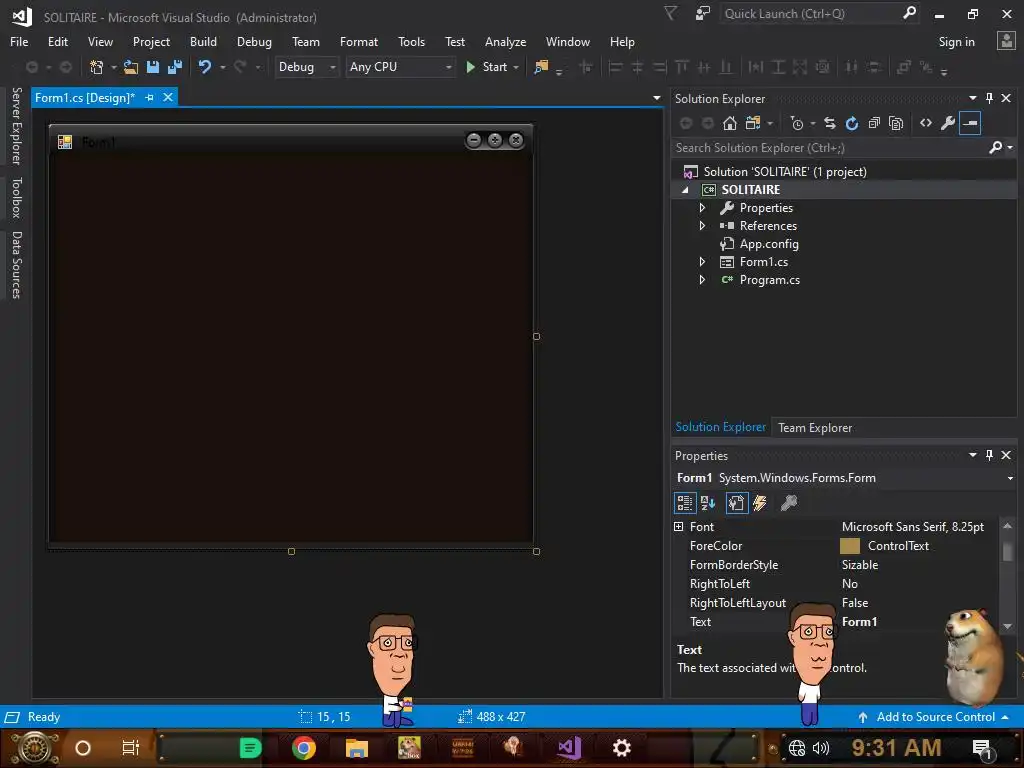Click the Collapse All icon in Solution Explorer
This screenshot has height=768, width=1024.
[x=874, y=123]
